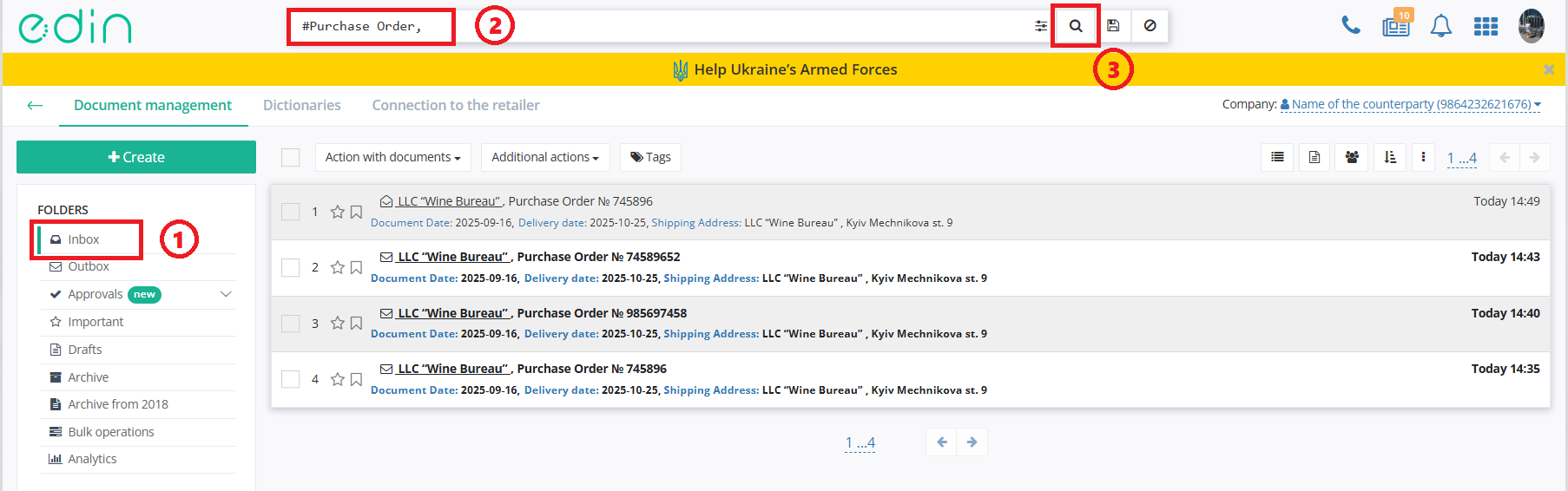Go to previous page in top toolbar

pyautogui.click(x=1505, y=157)
